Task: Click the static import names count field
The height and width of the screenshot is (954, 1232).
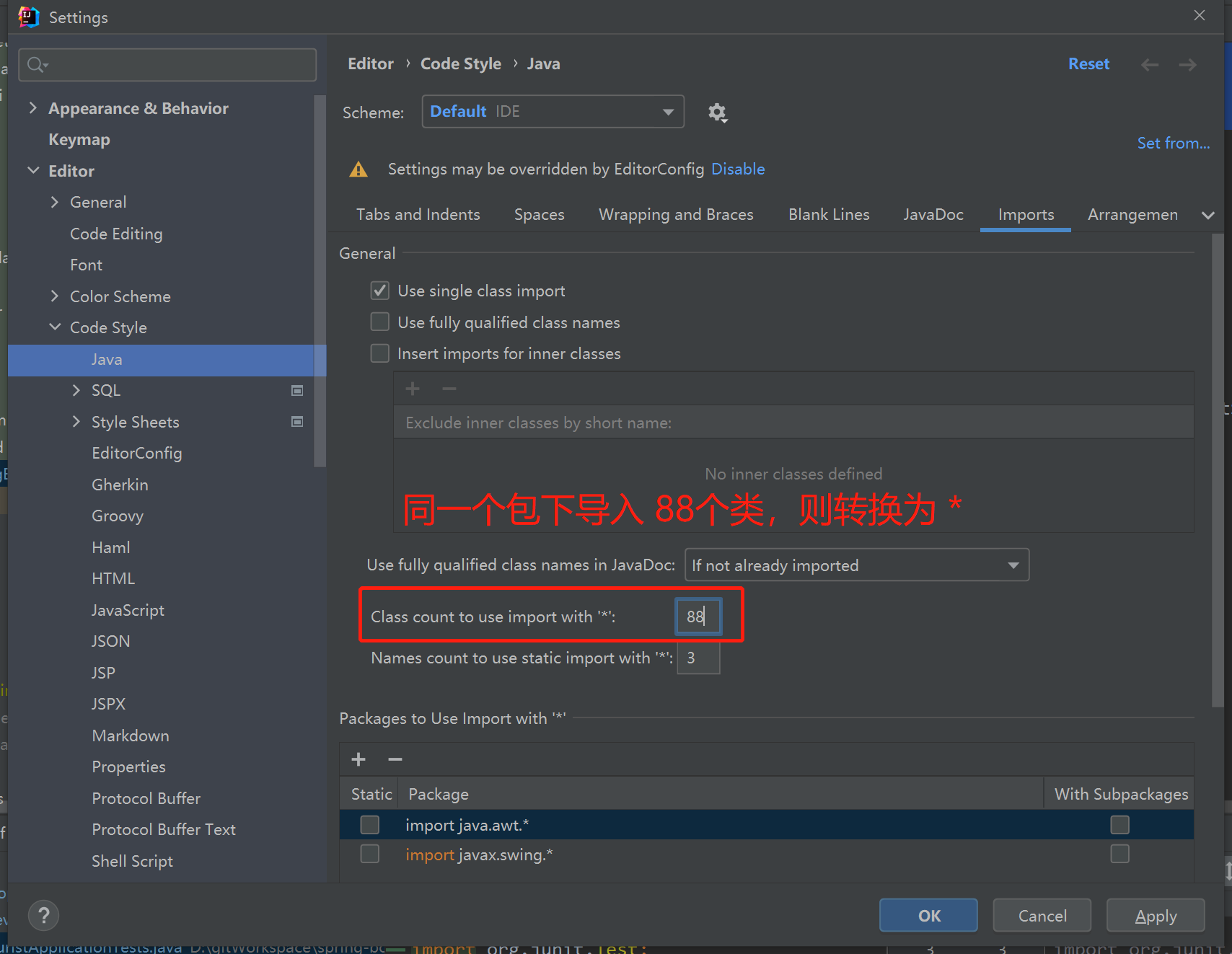Action: [698, 658]
